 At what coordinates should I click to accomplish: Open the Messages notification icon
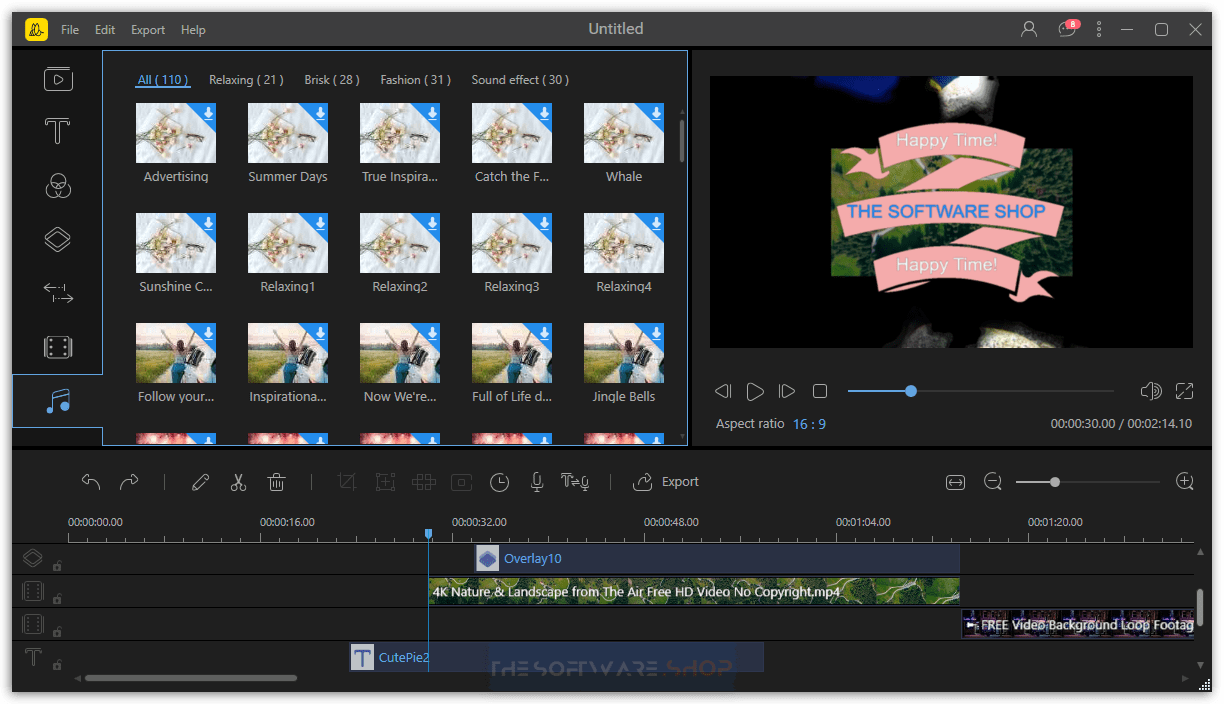click(x=1068, y=29)
